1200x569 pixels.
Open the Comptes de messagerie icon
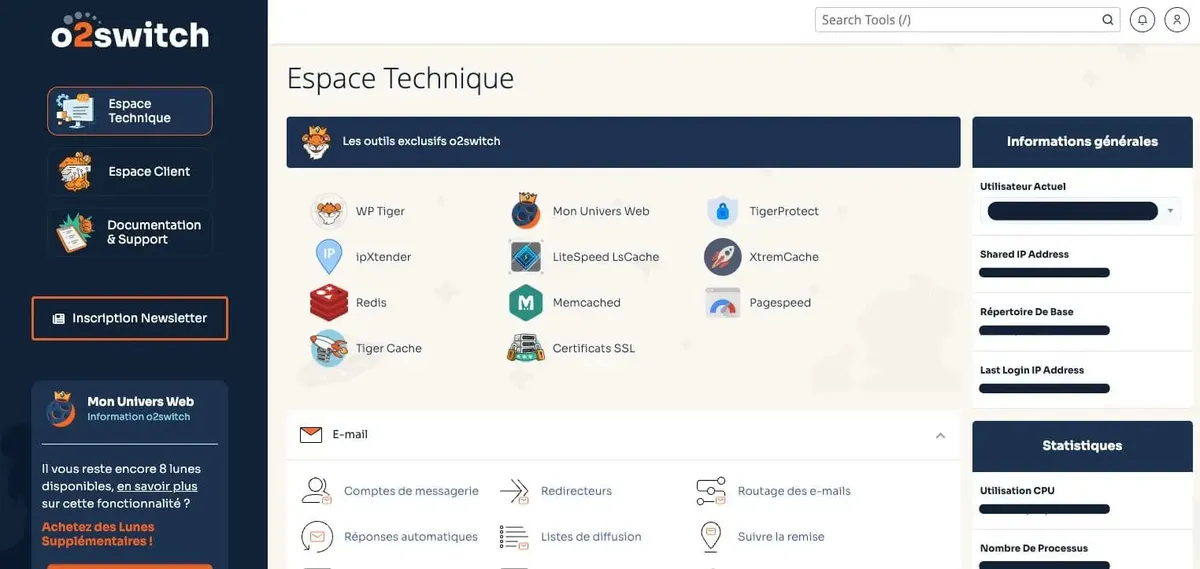coord(317,491)
